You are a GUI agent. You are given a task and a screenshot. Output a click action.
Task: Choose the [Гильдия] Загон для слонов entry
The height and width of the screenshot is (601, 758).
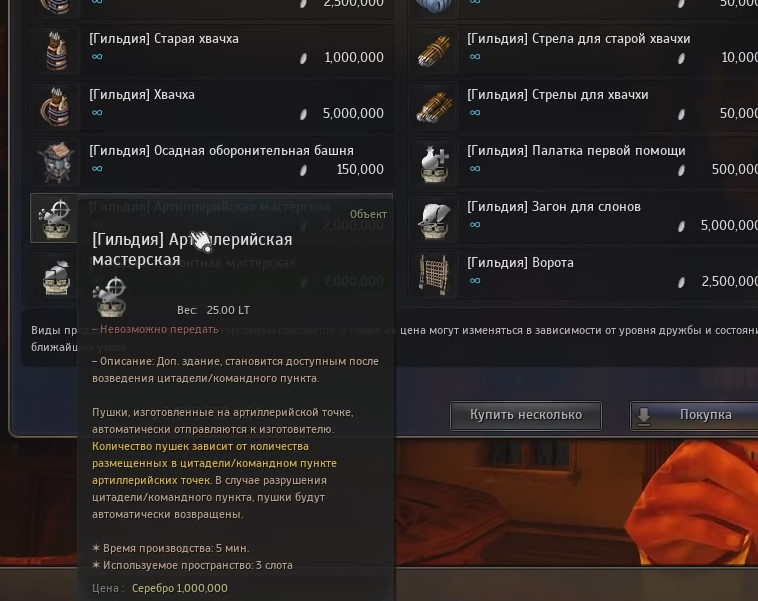click(583, 219)
